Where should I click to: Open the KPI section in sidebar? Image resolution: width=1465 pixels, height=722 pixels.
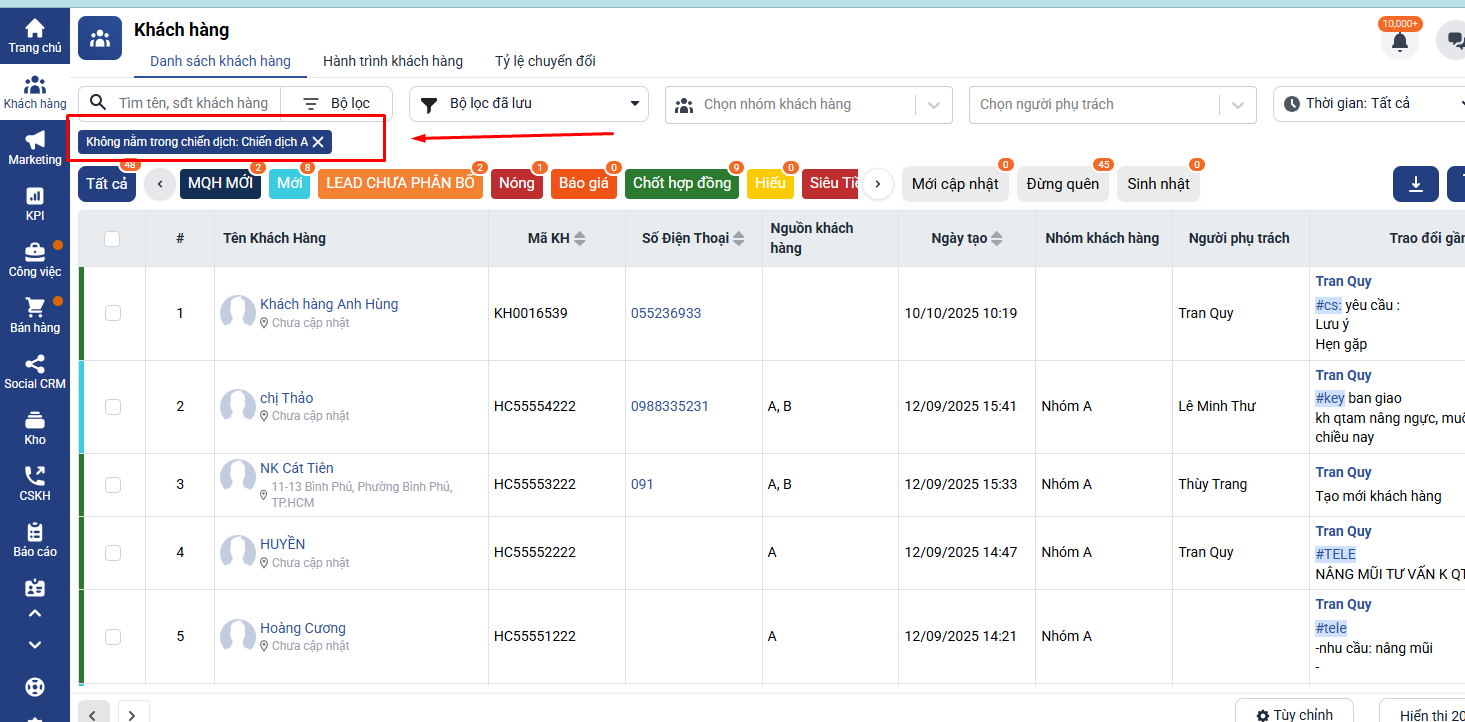click(x=35, y=203)
